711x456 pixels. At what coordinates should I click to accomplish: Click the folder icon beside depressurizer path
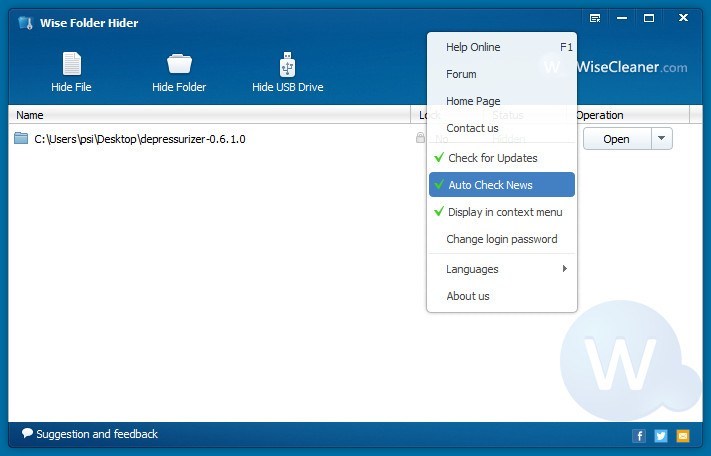point(21,138)
